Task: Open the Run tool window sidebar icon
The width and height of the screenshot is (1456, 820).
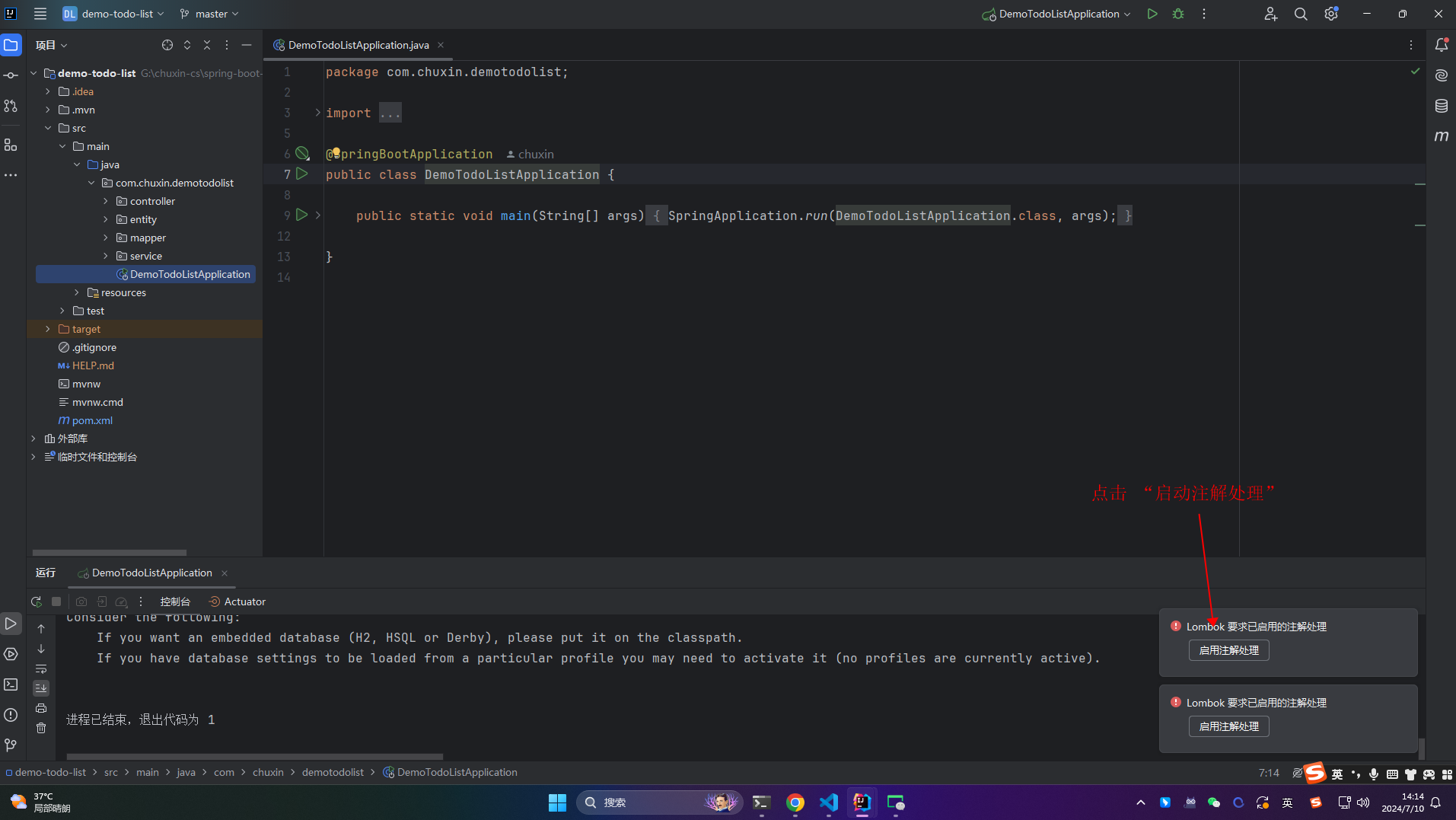Action: point(11,624)
